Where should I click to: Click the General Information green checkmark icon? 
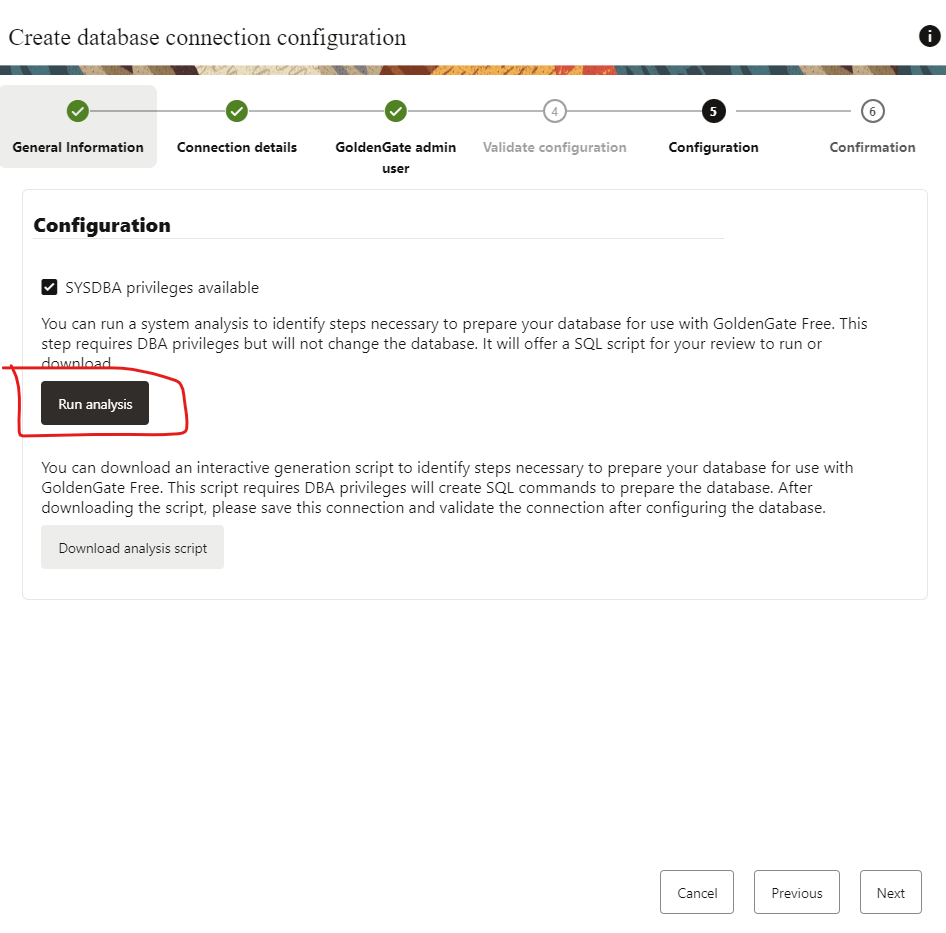[78, 111]
